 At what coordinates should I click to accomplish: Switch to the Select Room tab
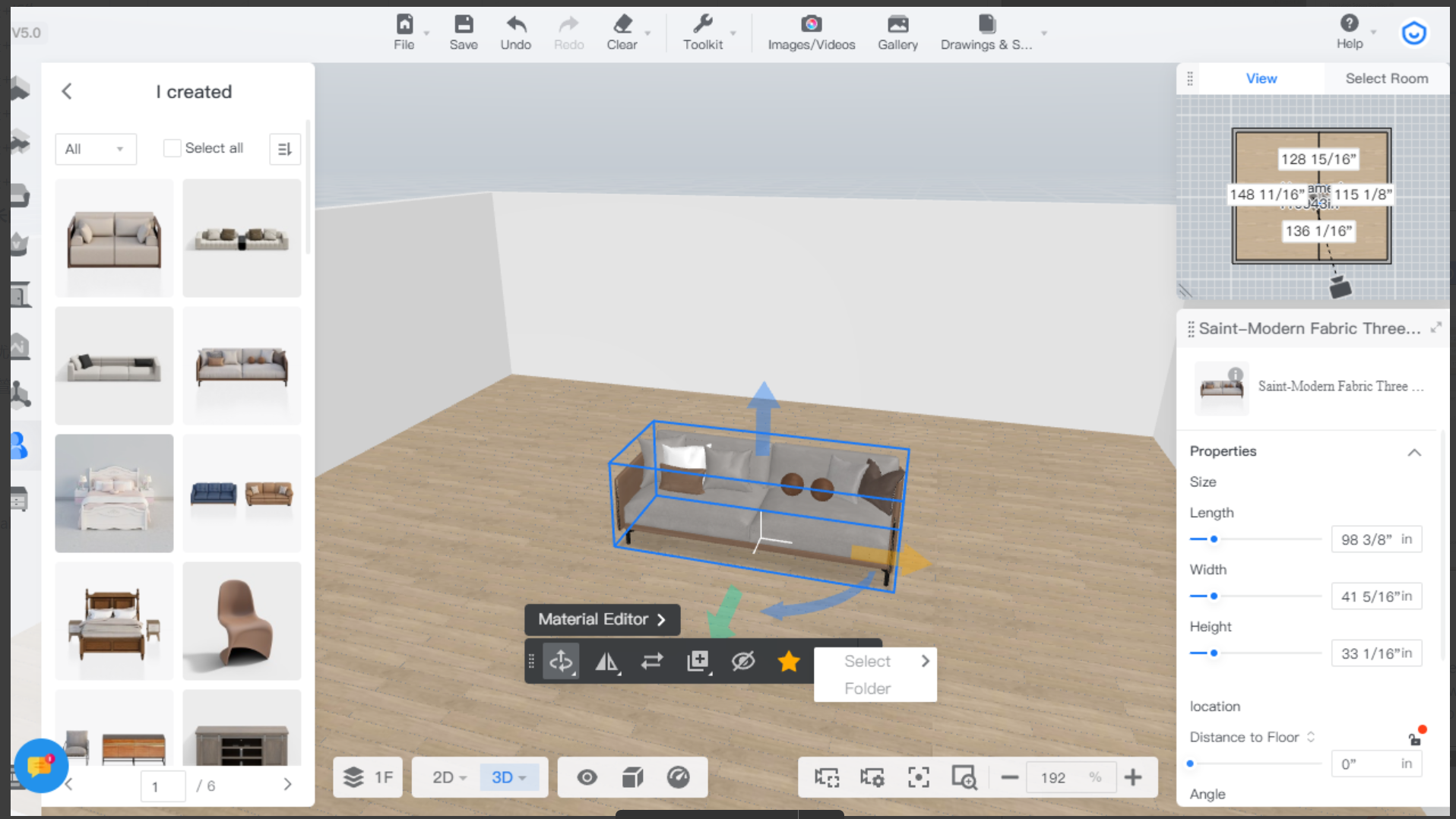click(1386, 78)
